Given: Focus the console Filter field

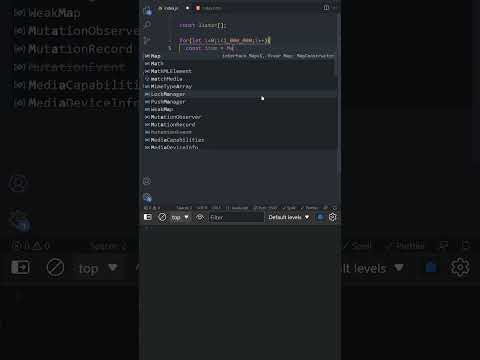Looking at the screenshot, I should tap(236, 218).
